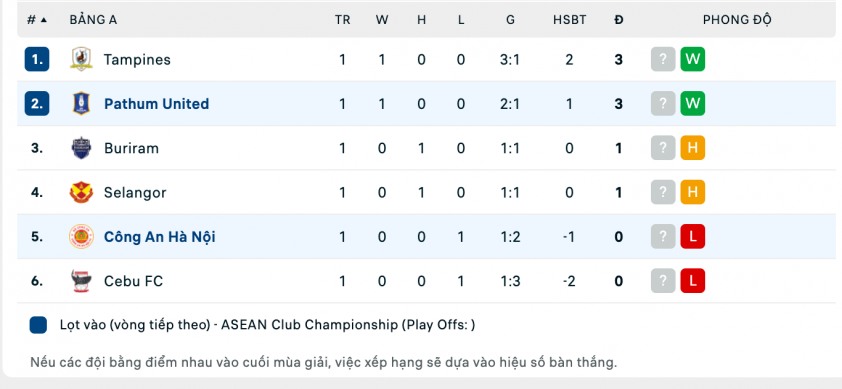This screenshot has height=389, width=842.
Task: Click the orange H form badge for Buriram
Action: (693, 148)
